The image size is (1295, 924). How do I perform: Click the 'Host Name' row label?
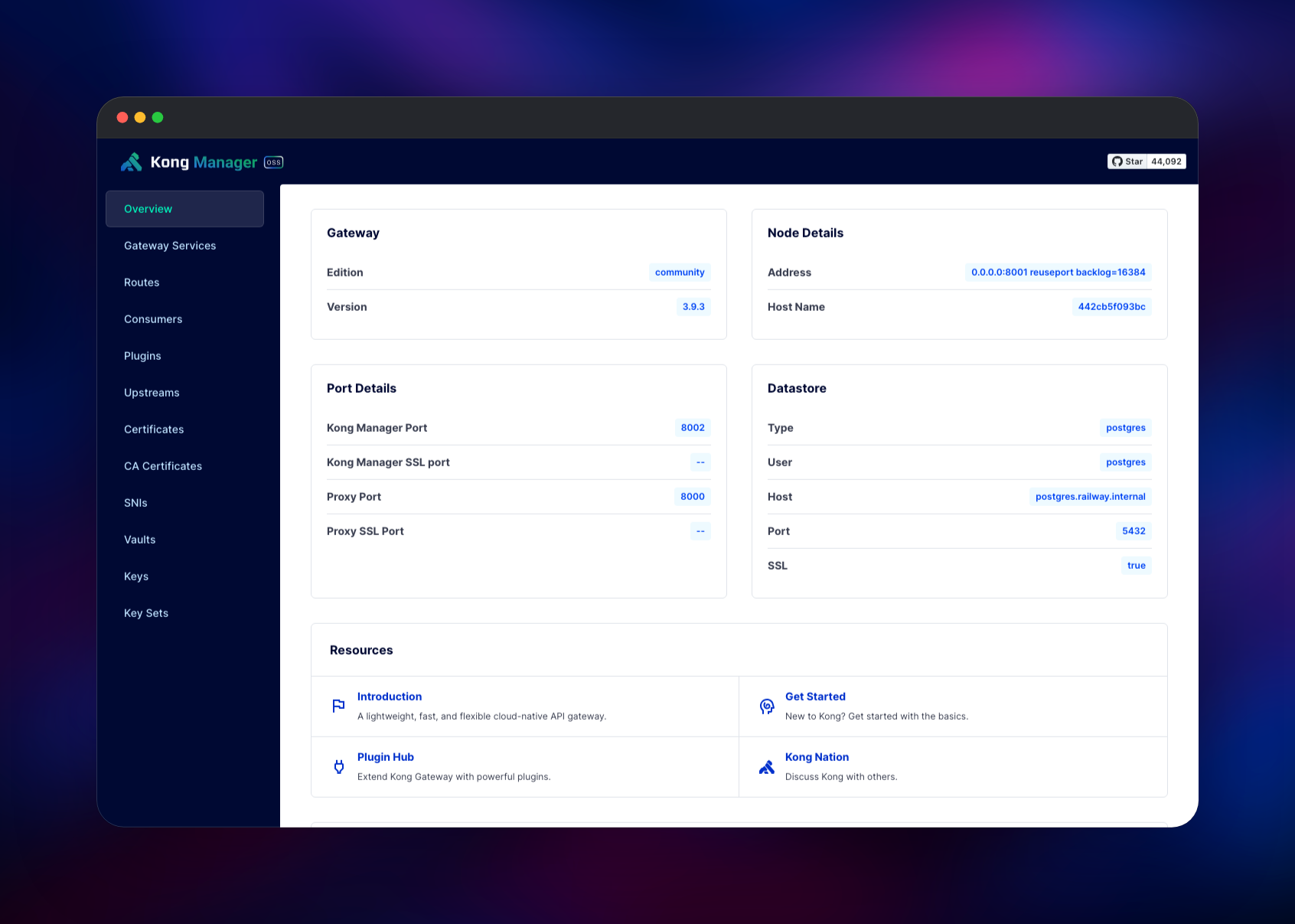[x=796, y=307]
